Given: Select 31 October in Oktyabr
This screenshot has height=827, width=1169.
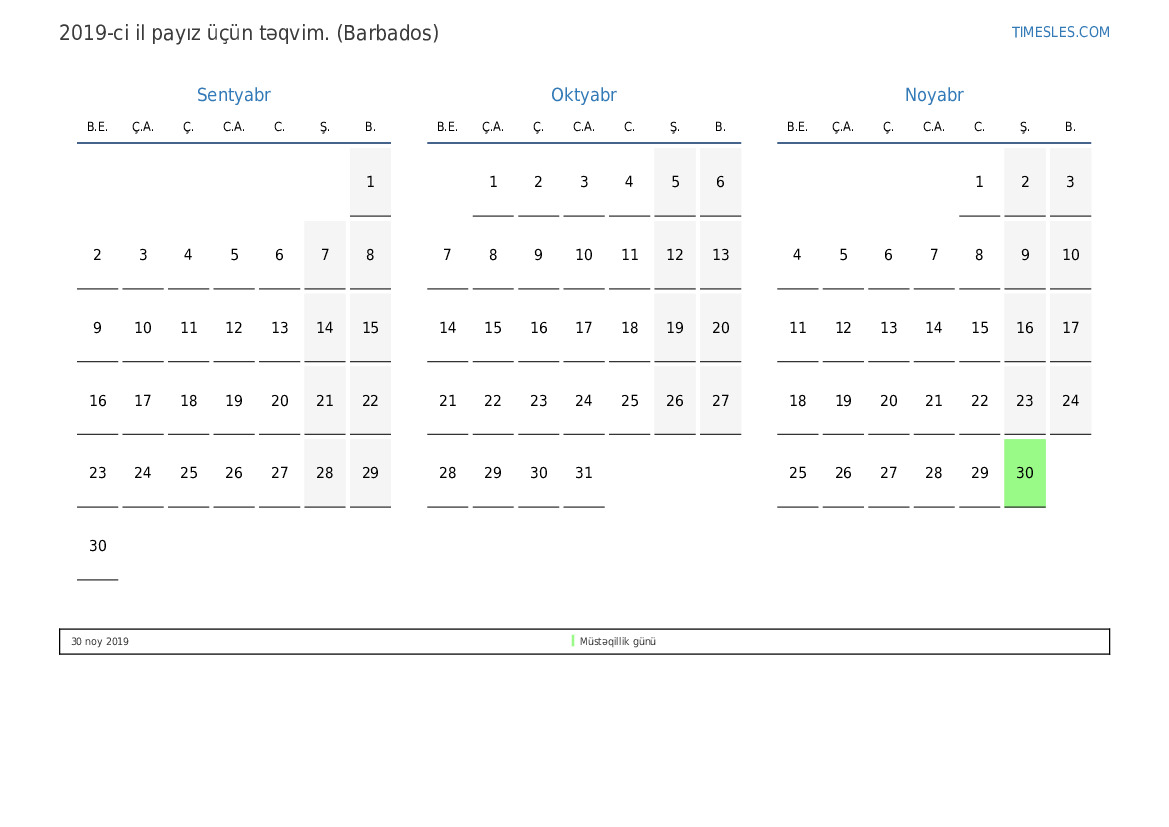Looking at the screenshot, I should [583, 473].
